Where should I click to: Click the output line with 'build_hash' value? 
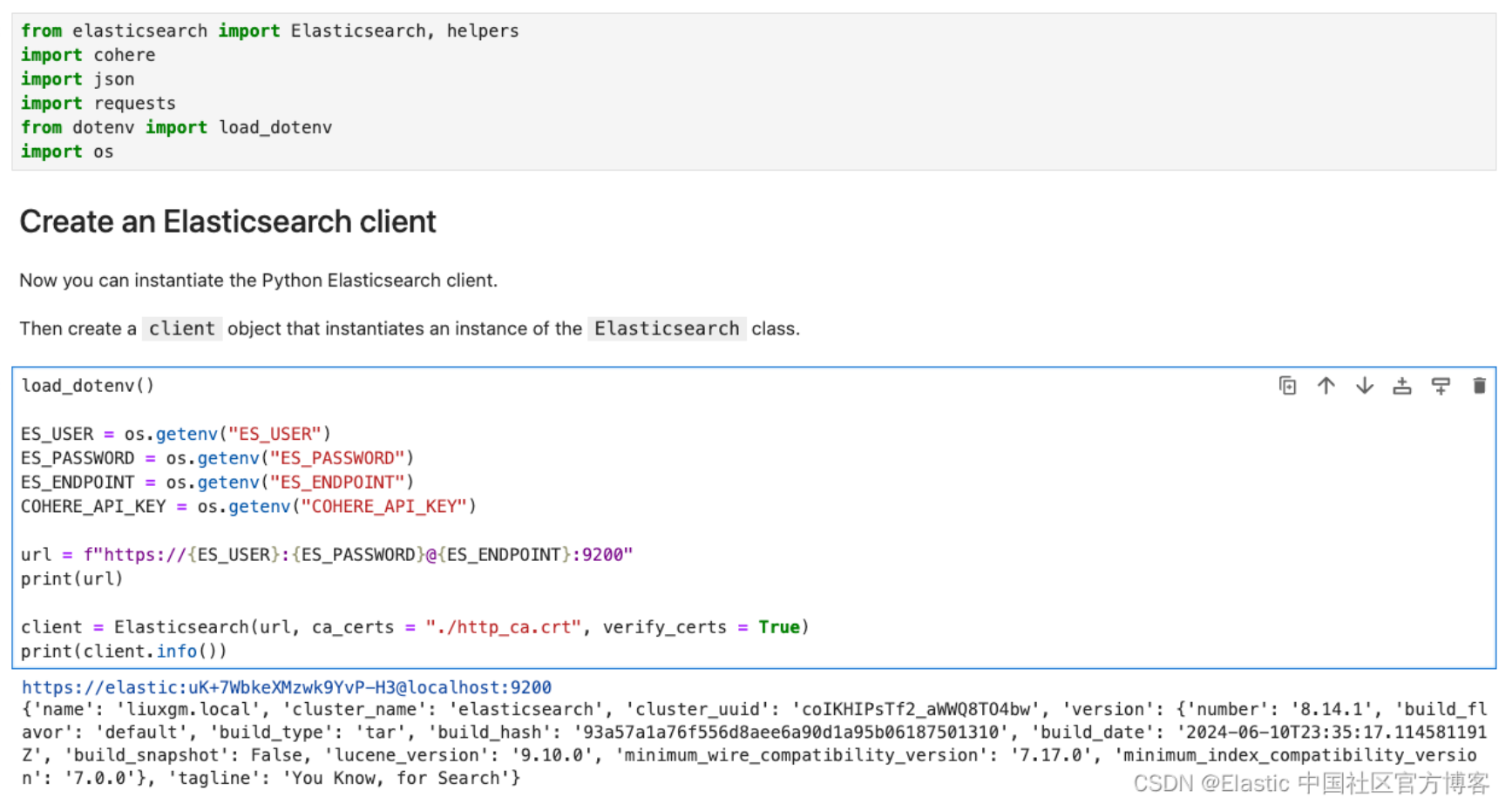pos(755,733)
